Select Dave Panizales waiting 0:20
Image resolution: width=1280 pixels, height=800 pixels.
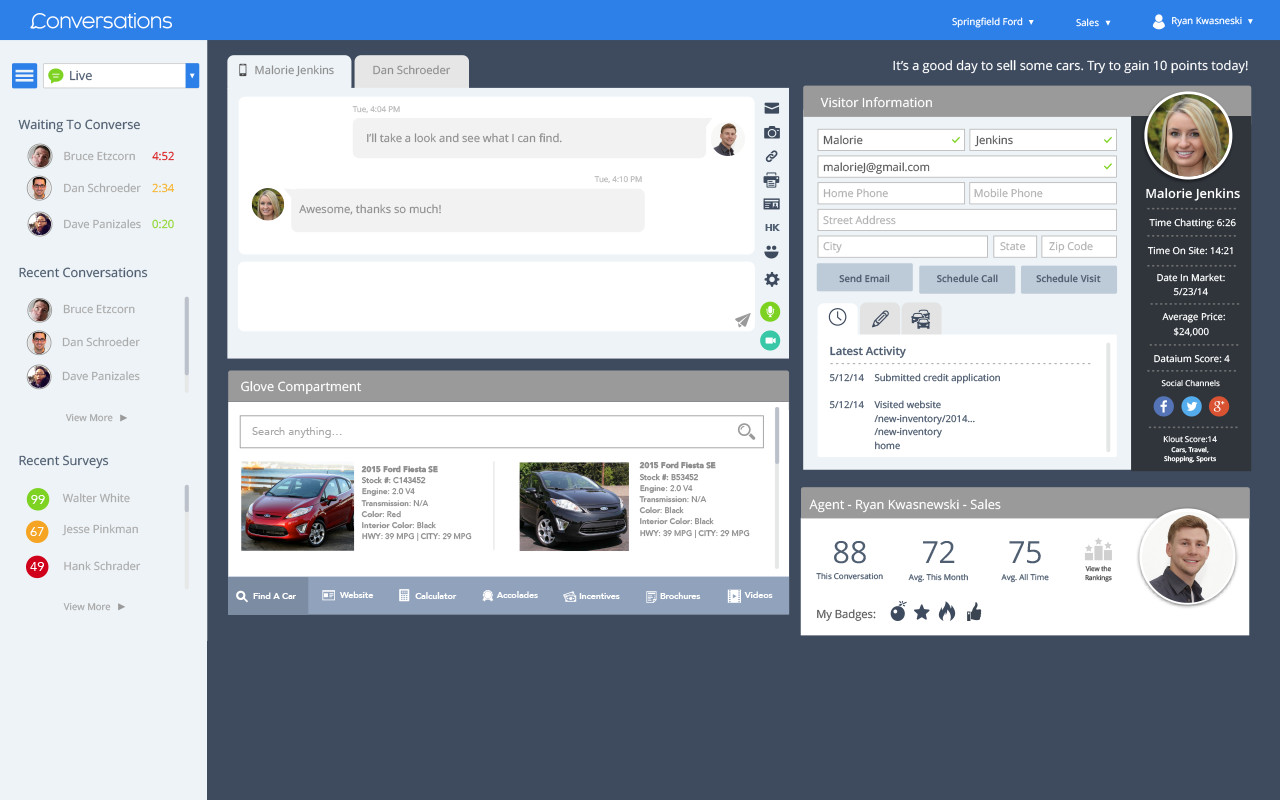(x=99, y=224)
